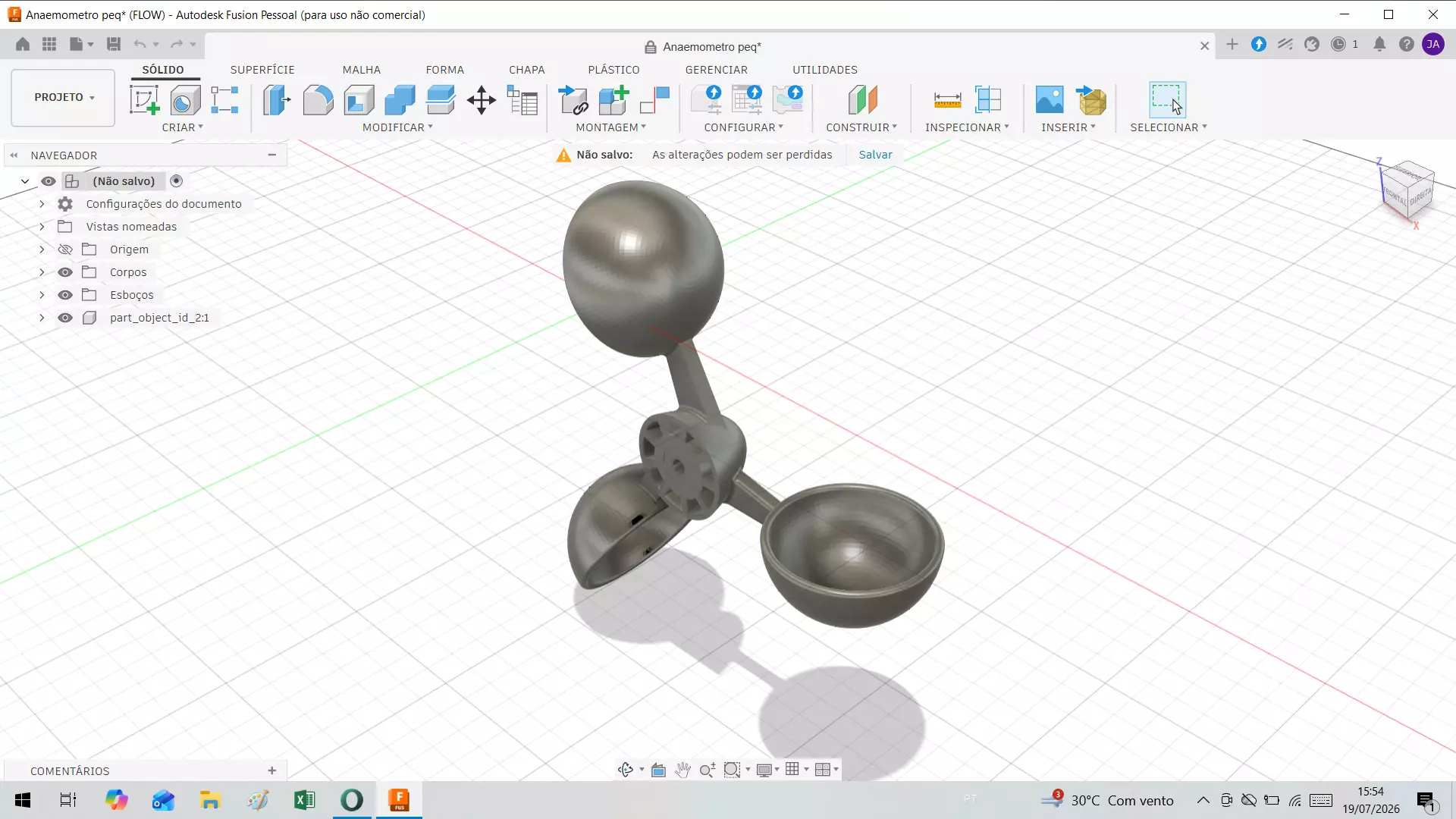Screen dimensions: 1456x819
Task: Click the ViewCube orientation cube
Action: [1407, 190]
